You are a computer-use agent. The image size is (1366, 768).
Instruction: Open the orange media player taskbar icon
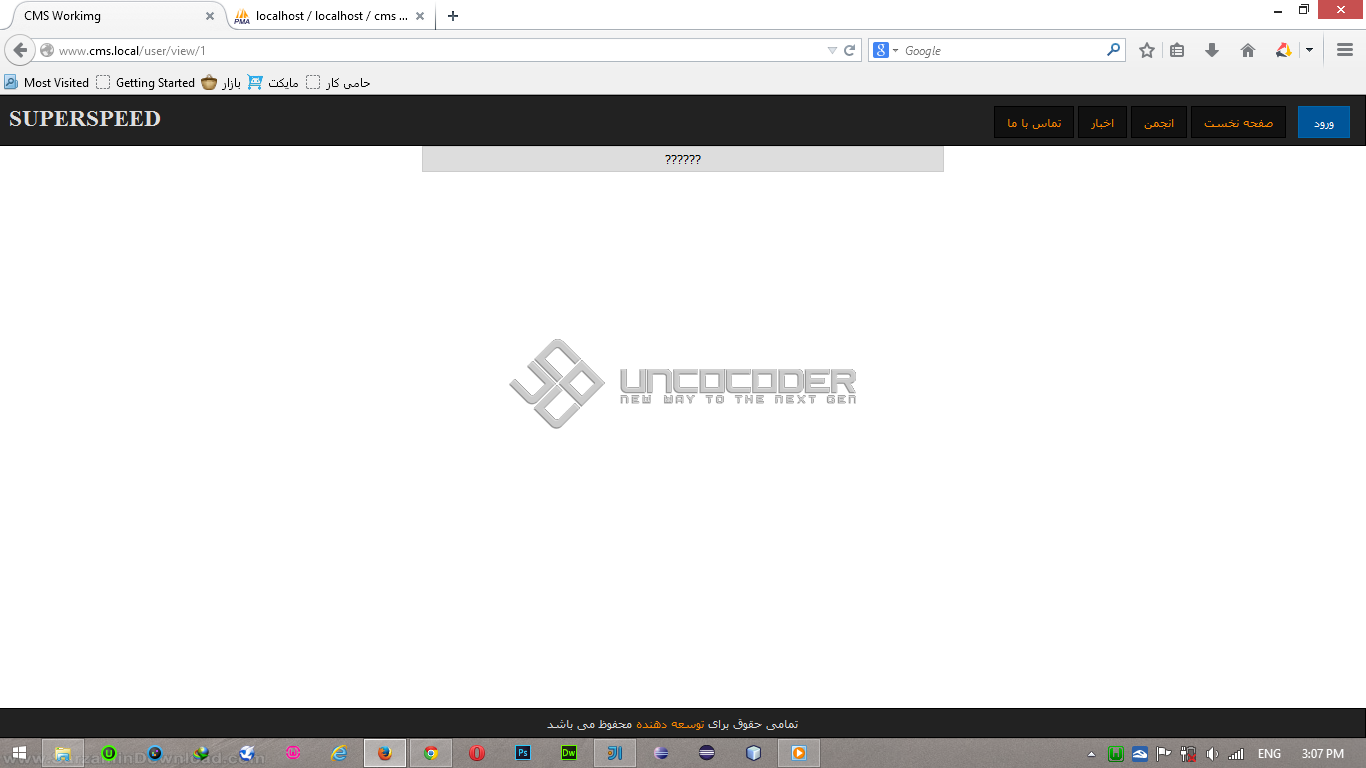coord(799,753)
